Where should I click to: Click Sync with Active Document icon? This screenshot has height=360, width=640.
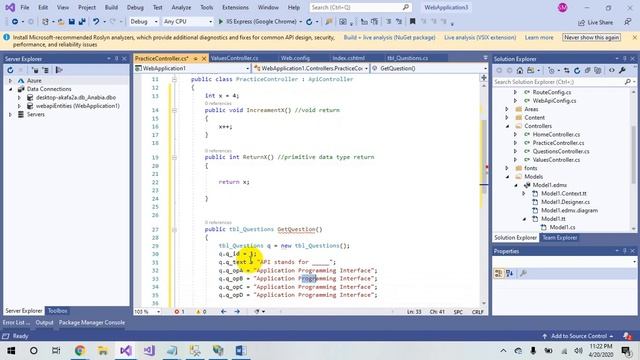tap(567, 71)
